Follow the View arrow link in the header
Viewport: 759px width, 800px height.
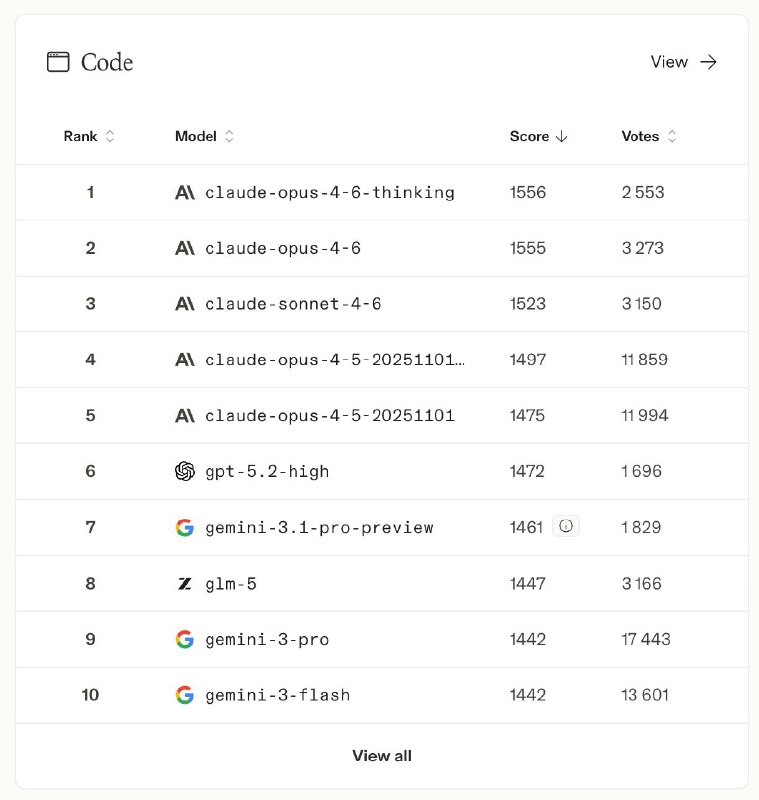686,61
